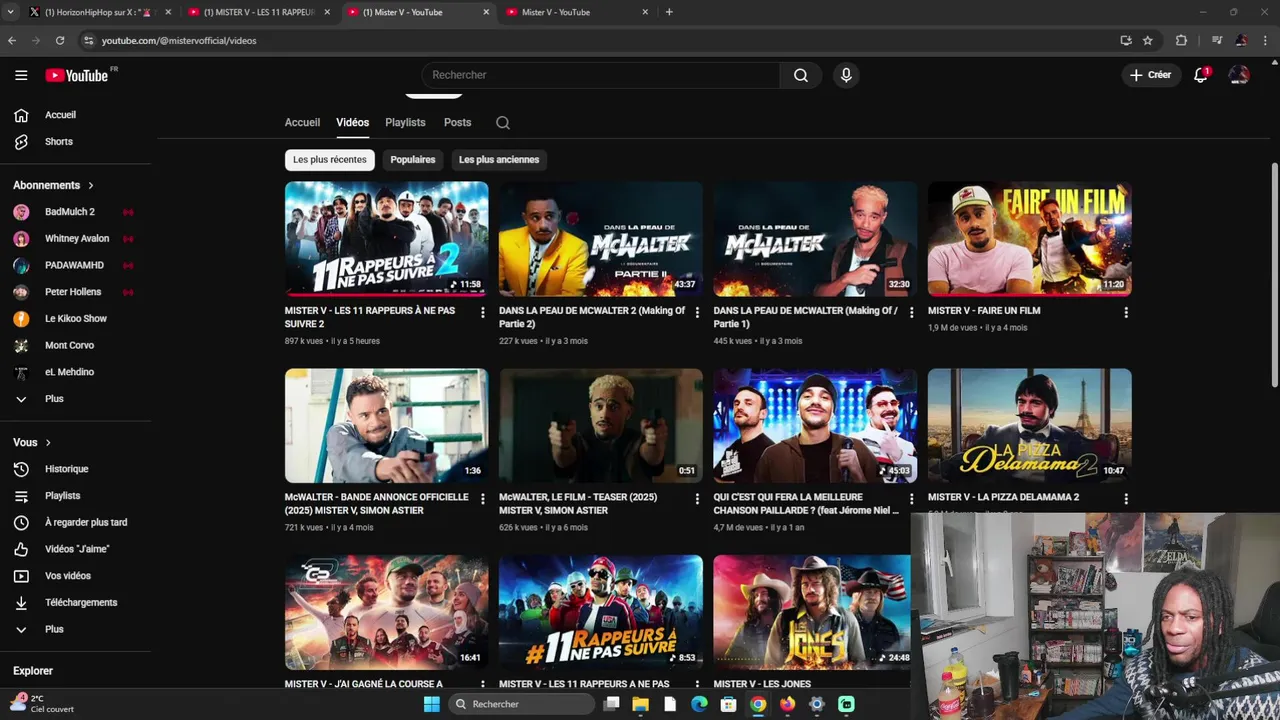This screenshot has width=1280, height=720.
Task: Open options for McWalter Making Of Partie 1
Action: tap(911, 312)
